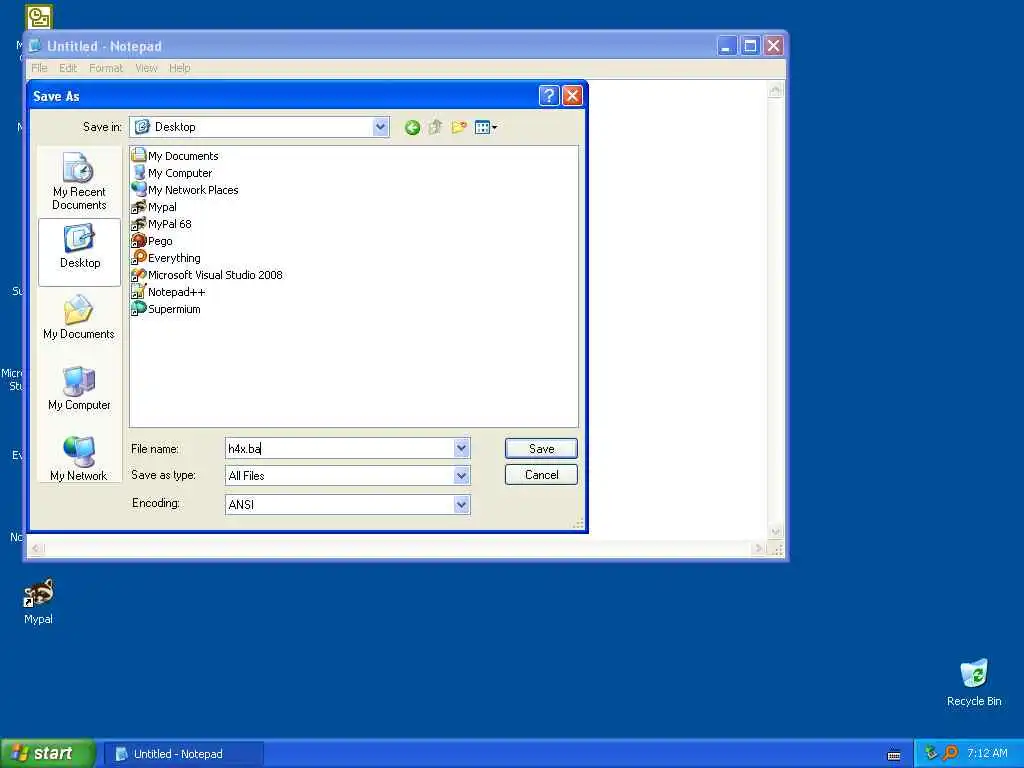Screen dimensions: 1024x768
Task: Select the Recycle Bin desktop icon
Action: click(974, 683)
